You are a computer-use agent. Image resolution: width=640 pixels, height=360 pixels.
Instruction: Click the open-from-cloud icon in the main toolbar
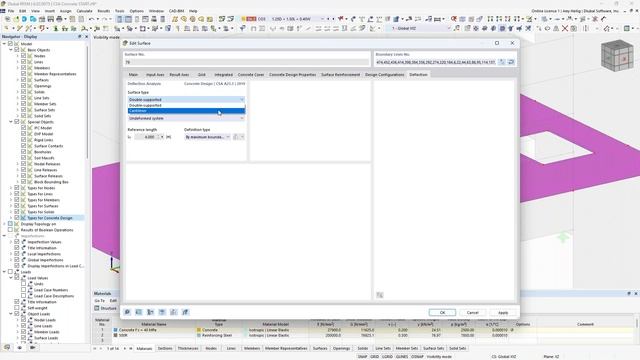pos(33,19)
